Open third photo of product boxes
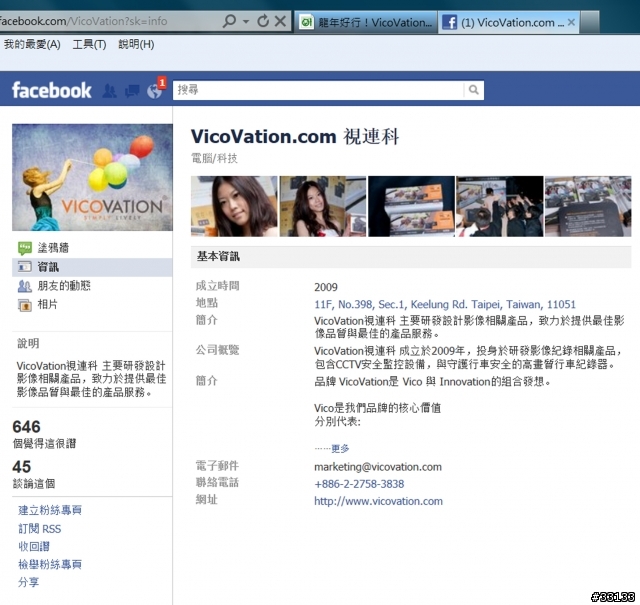Screen dimensions: 640x605 (411, 206)
